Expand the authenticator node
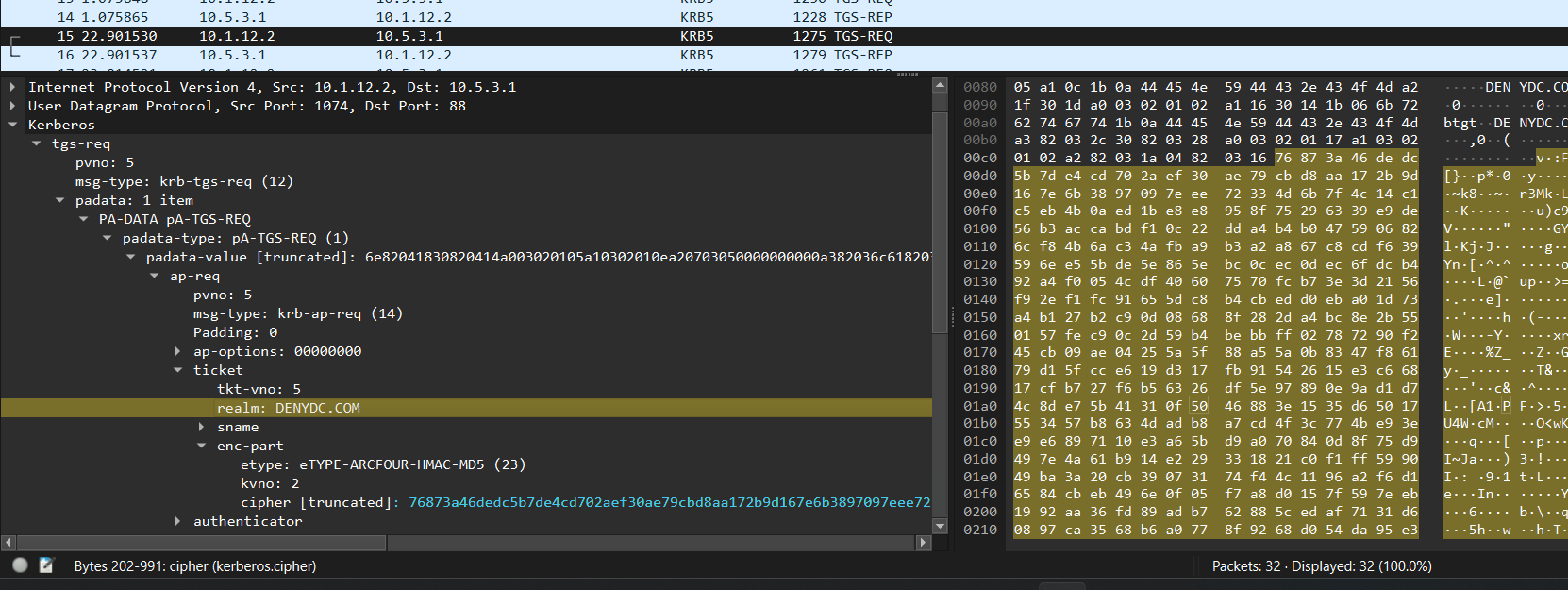The width and height of the screenshot is (1568, 590). point(177,521)
